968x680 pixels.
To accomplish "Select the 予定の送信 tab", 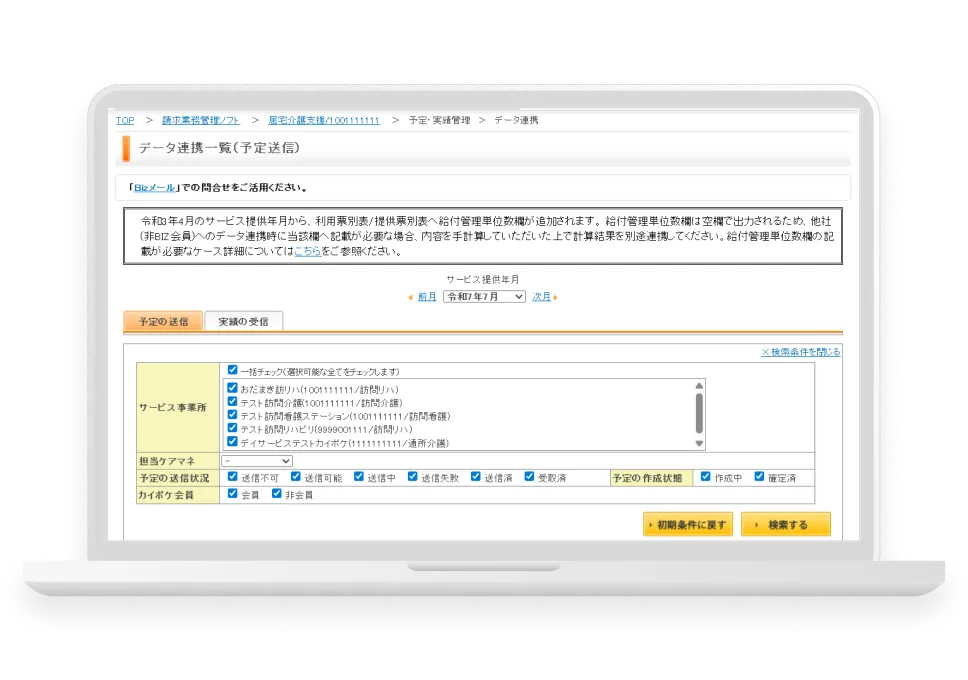I will point(162,322).
